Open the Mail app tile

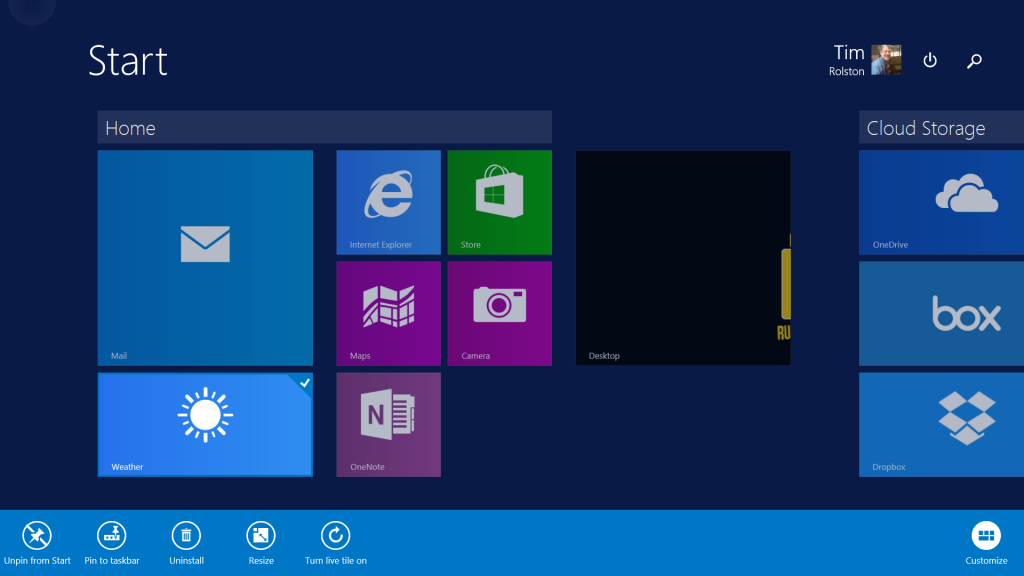tap(205, 257)
